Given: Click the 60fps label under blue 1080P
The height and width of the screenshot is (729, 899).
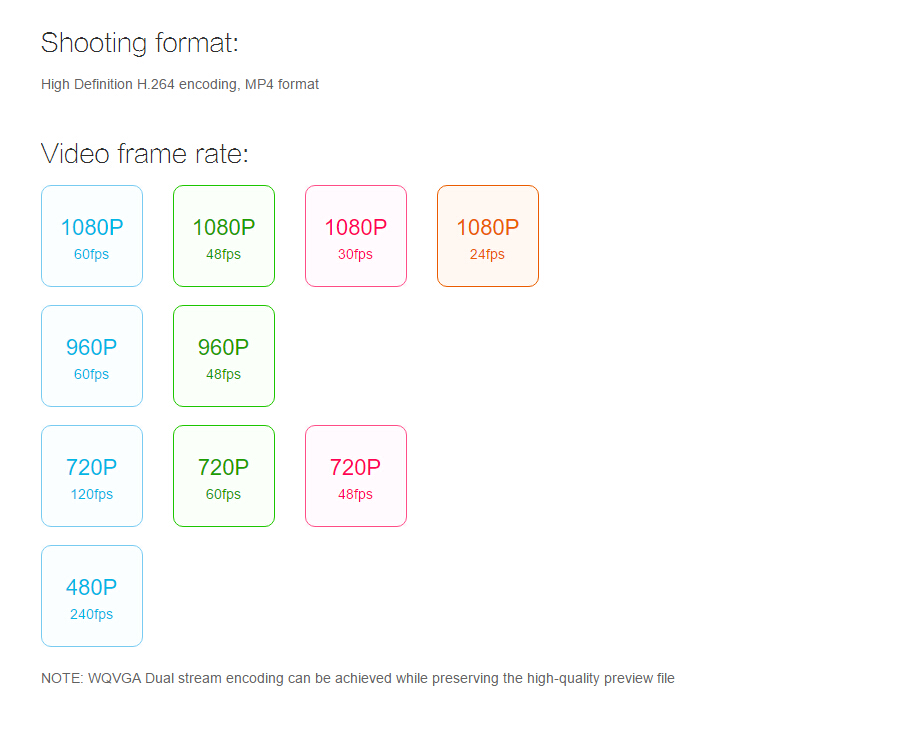Looking at the screenshot, I should [91, 254].
